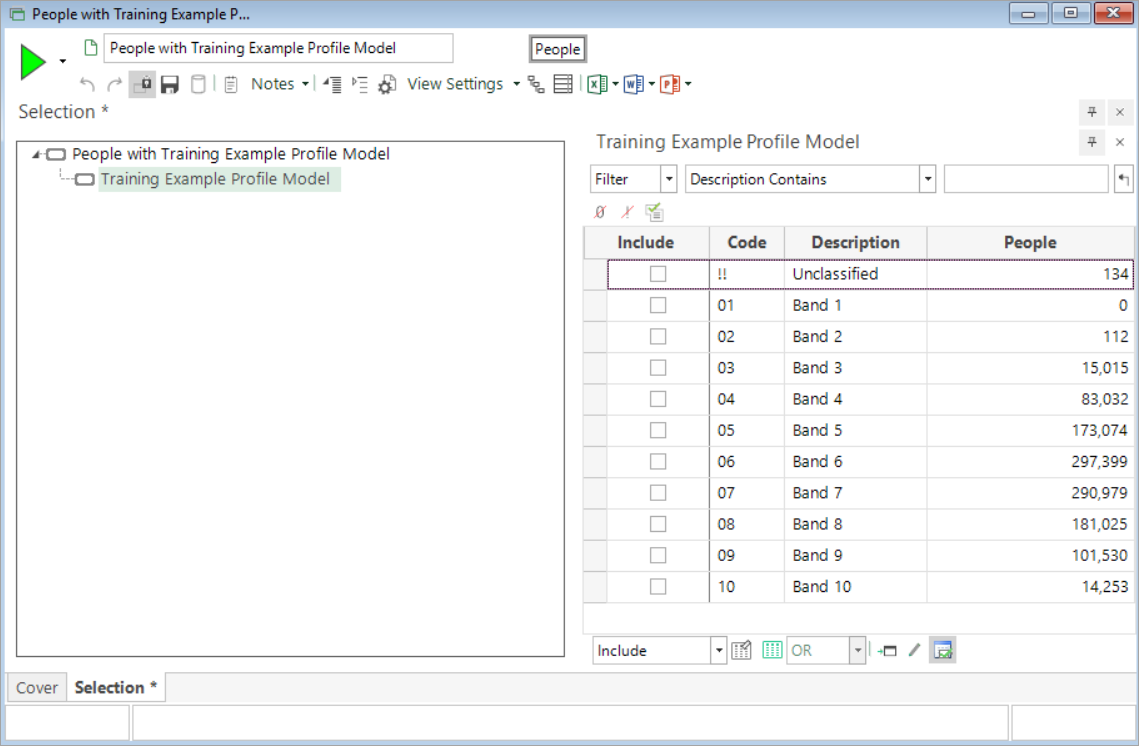Click the filter text input box
Screen dimensions: 1139x746
coord(1026,179)
